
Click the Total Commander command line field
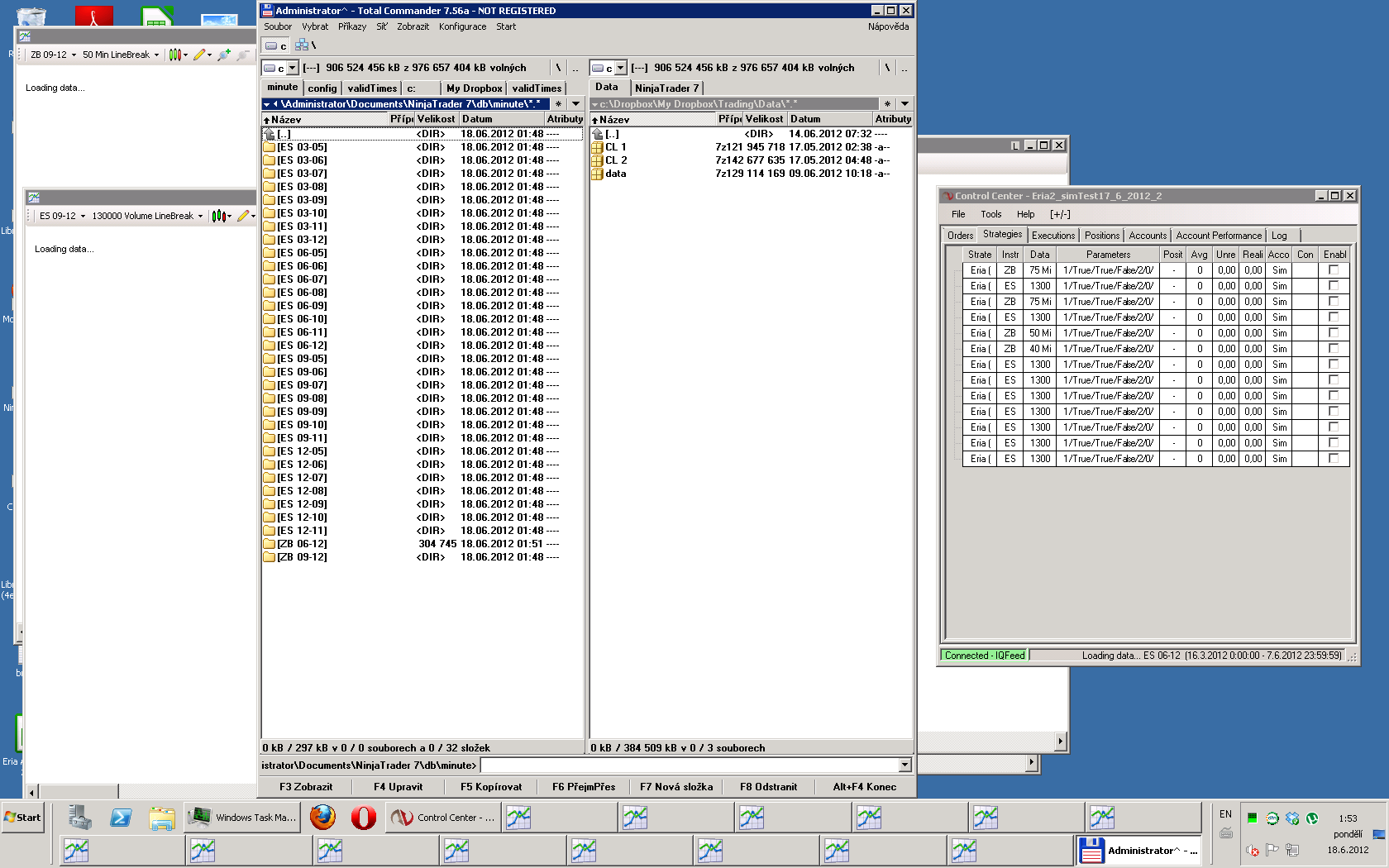coord(690,765)
